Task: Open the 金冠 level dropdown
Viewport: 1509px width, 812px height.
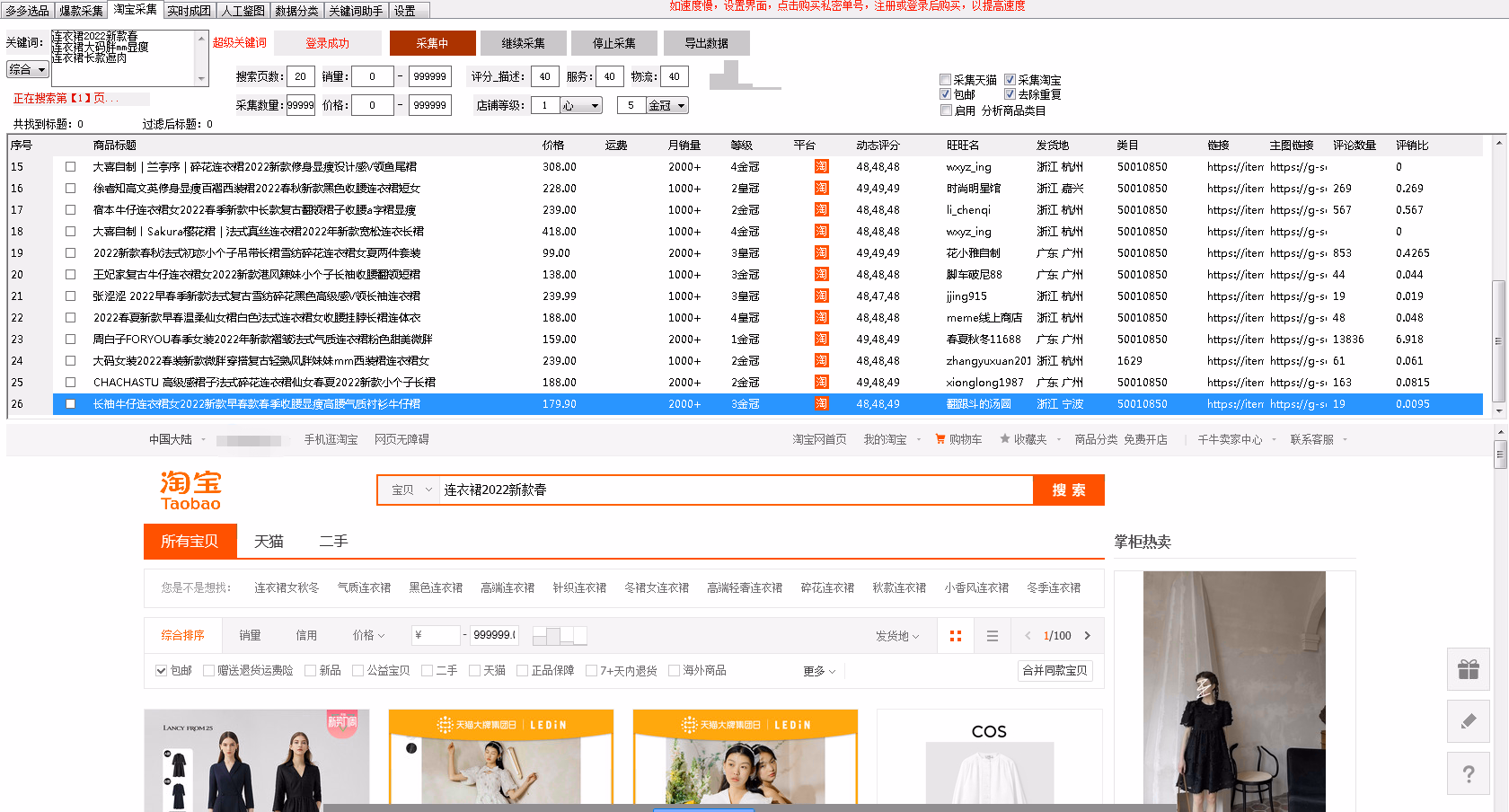Action: [667, 106]
